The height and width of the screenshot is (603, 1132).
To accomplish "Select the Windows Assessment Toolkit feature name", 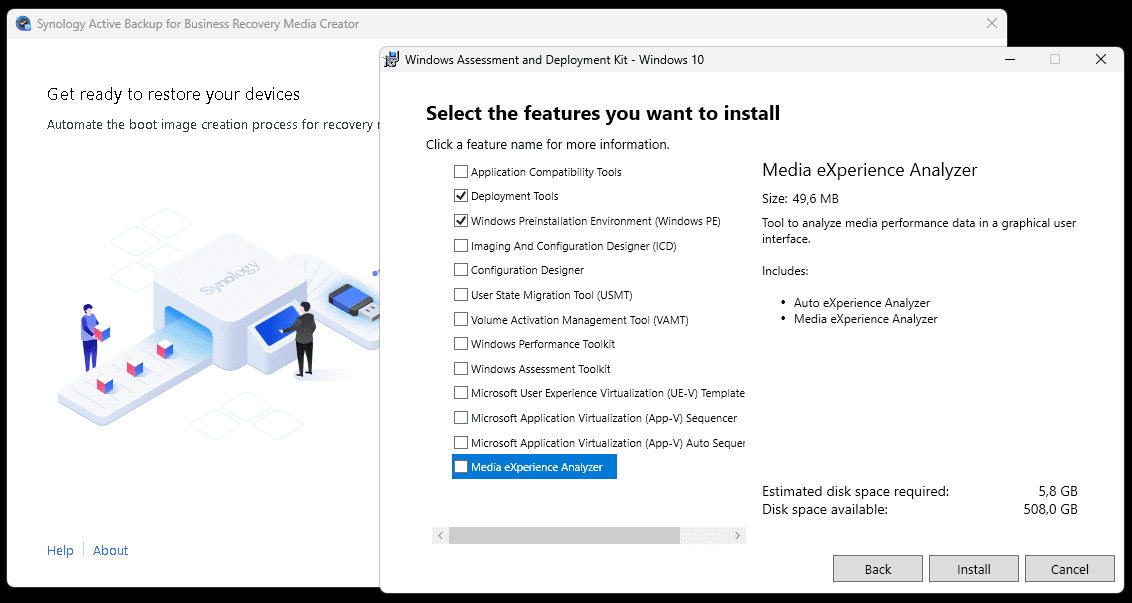I will click(541, 368).
